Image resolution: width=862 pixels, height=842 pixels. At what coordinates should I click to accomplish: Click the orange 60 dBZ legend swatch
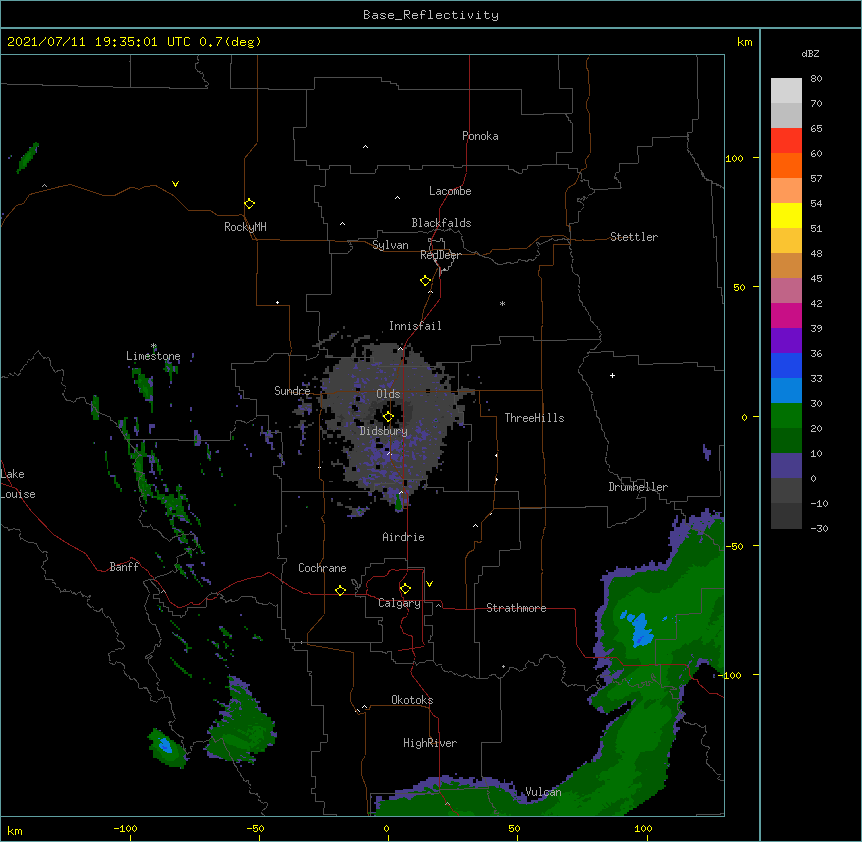(x=786, y=166)
